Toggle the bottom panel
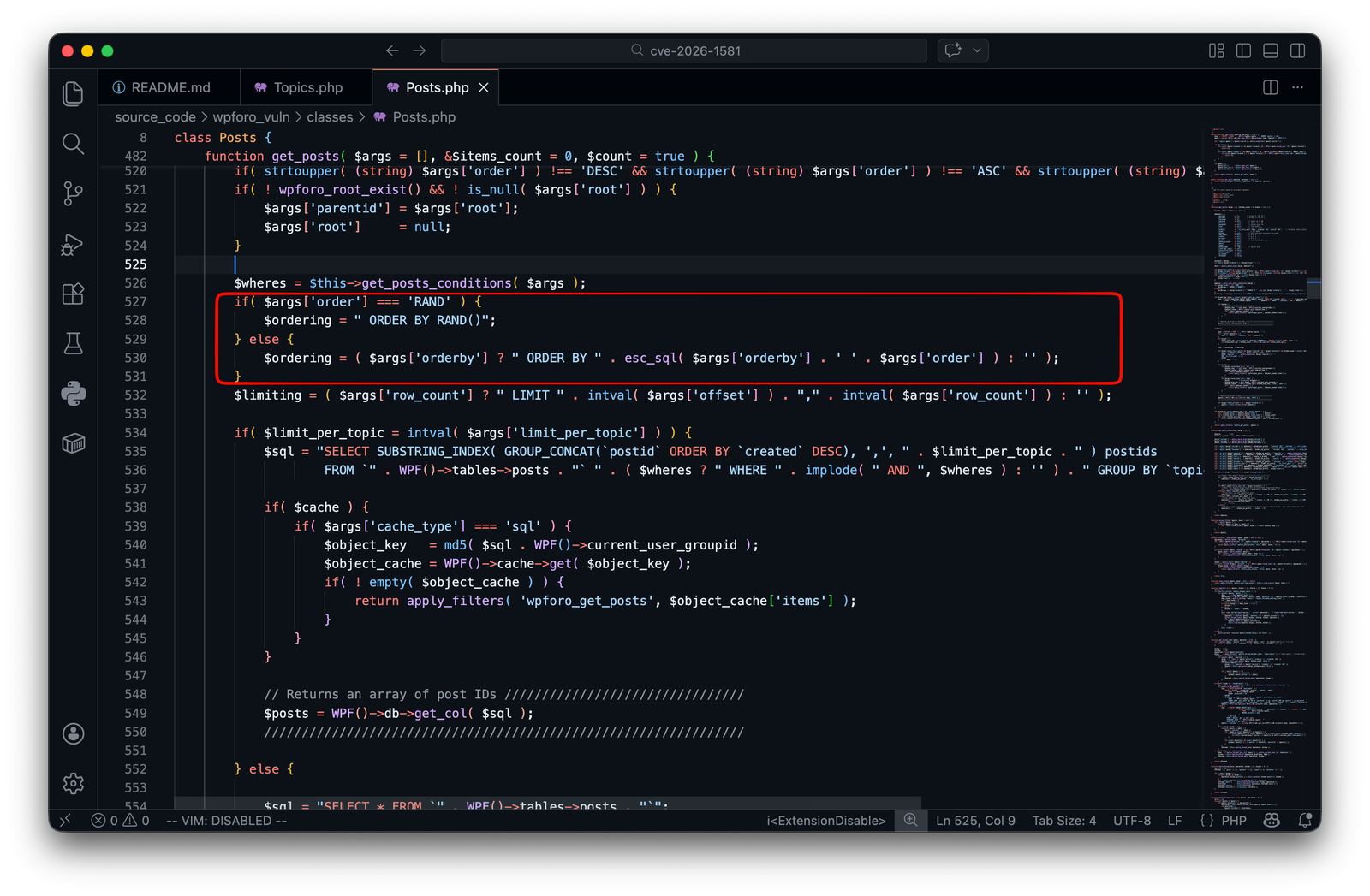Screen dimensions: 1370x896 point(1271,50)
